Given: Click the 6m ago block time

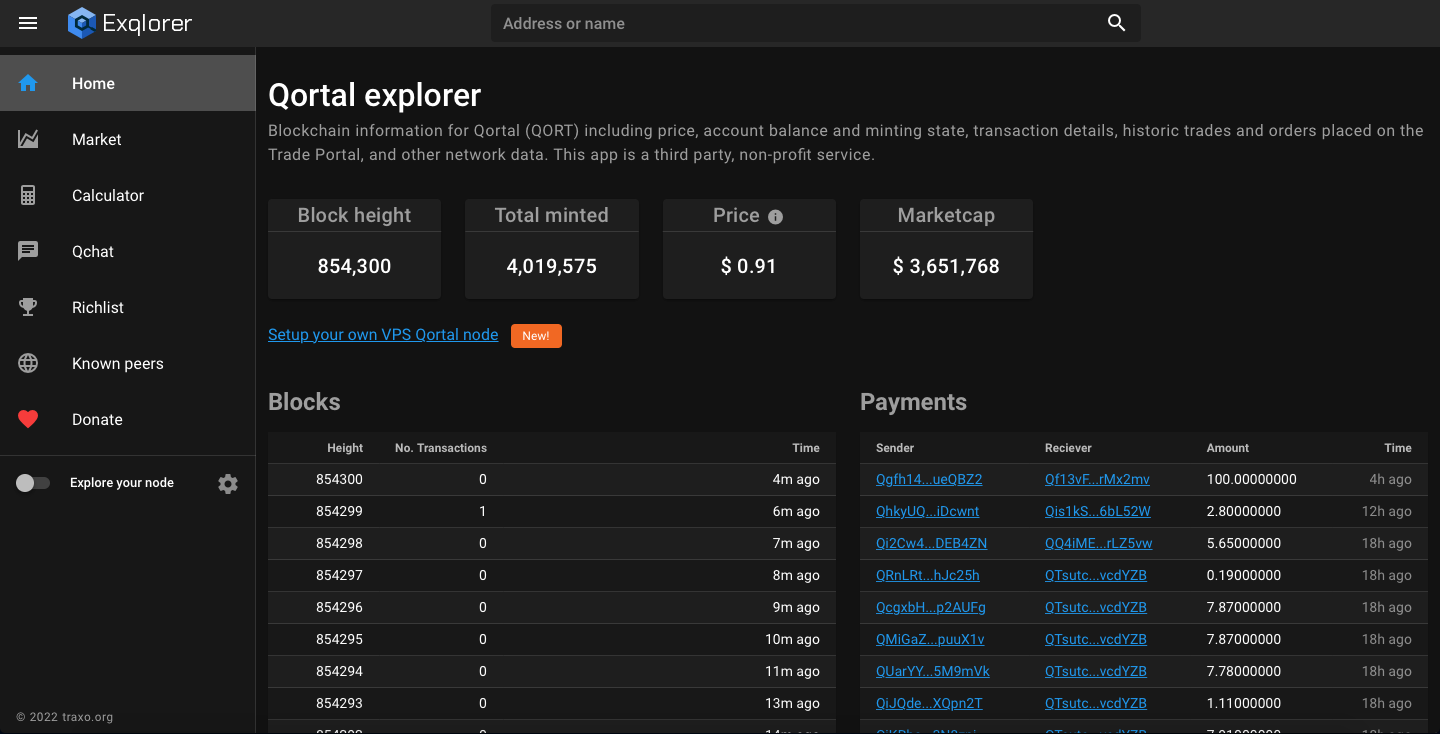Looking at the screenshot, I should pos(796,511).
